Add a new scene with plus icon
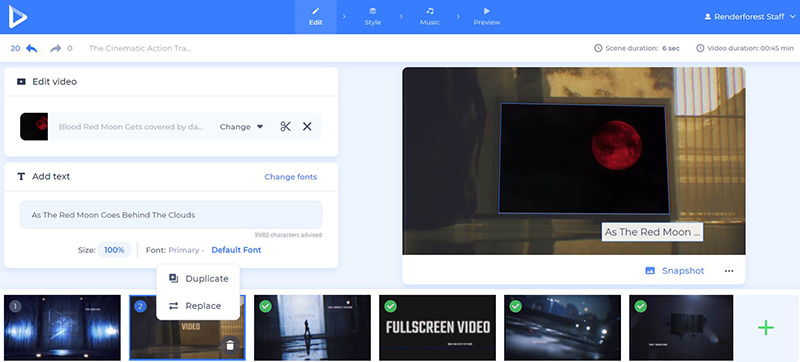This screenshot has width=800, height=362. [x=766, y=327]
